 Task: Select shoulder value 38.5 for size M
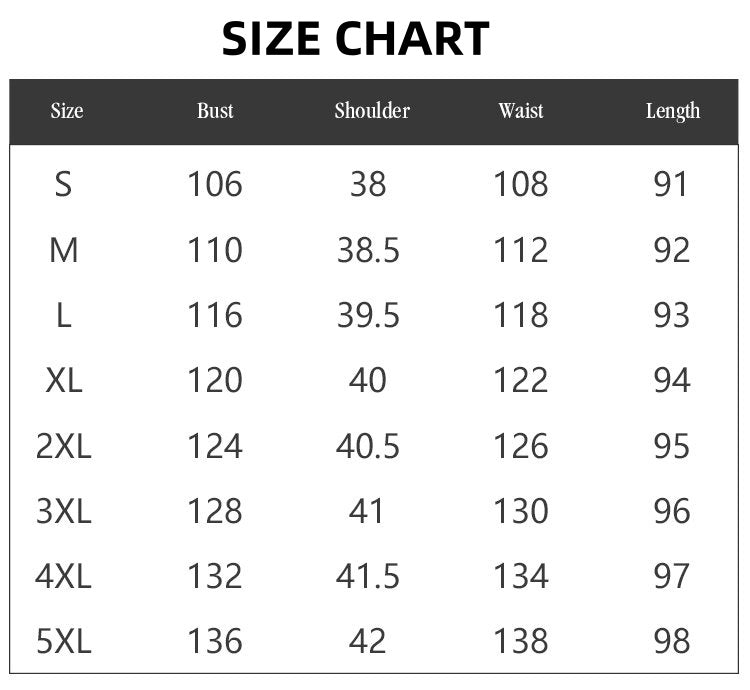coord(368,250)
